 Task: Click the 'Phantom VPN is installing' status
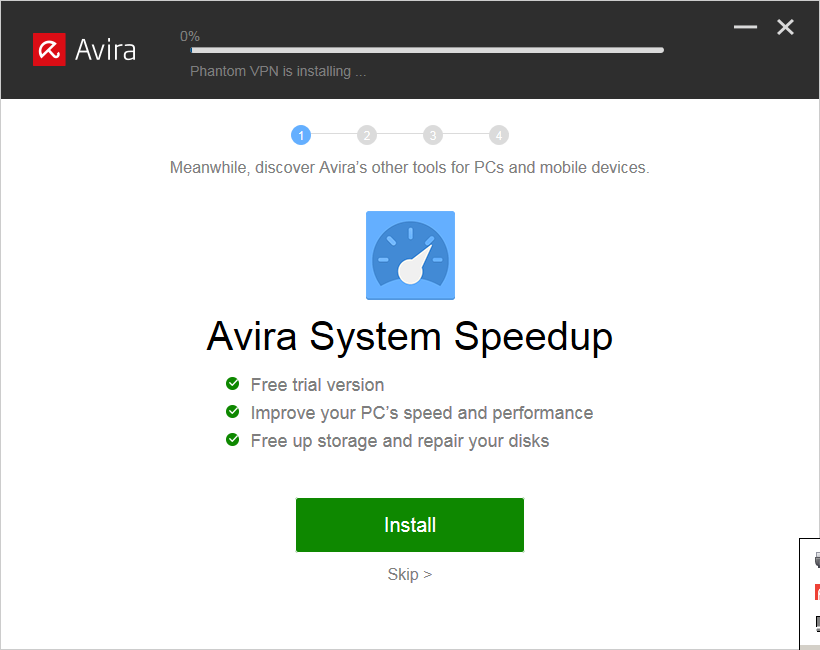278,71
